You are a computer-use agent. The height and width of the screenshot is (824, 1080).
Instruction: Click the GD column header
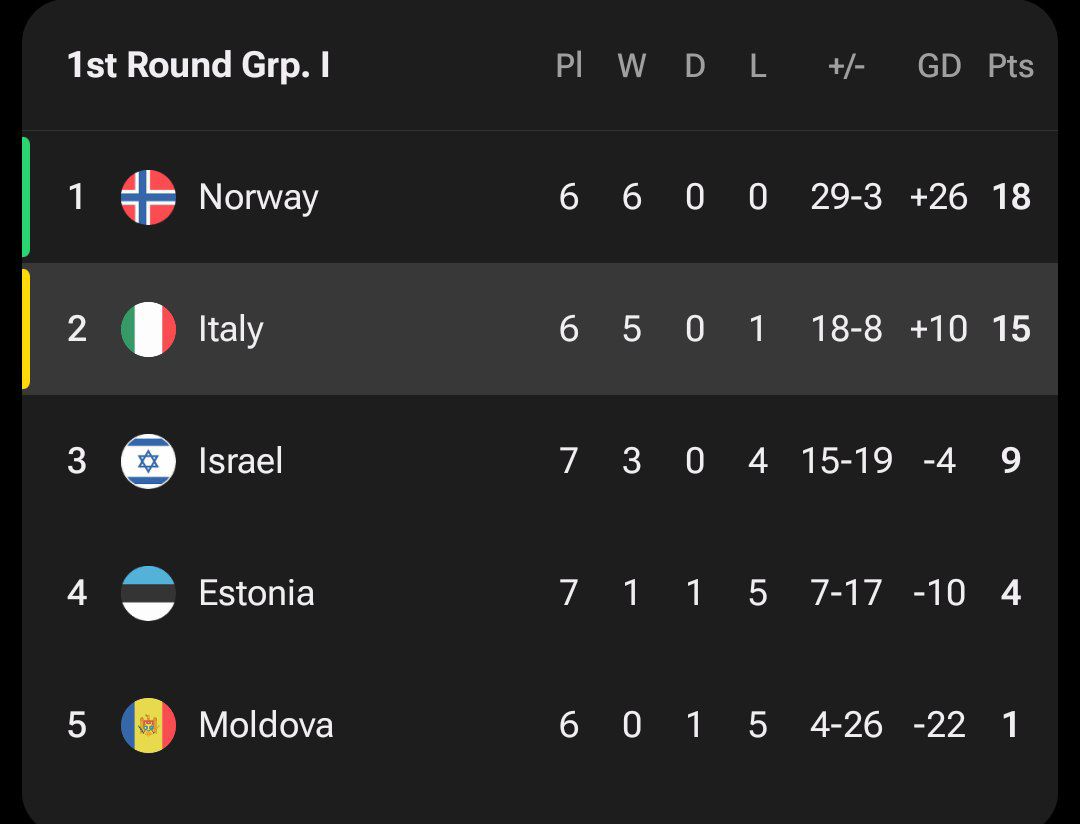click(x=939, y=66)
